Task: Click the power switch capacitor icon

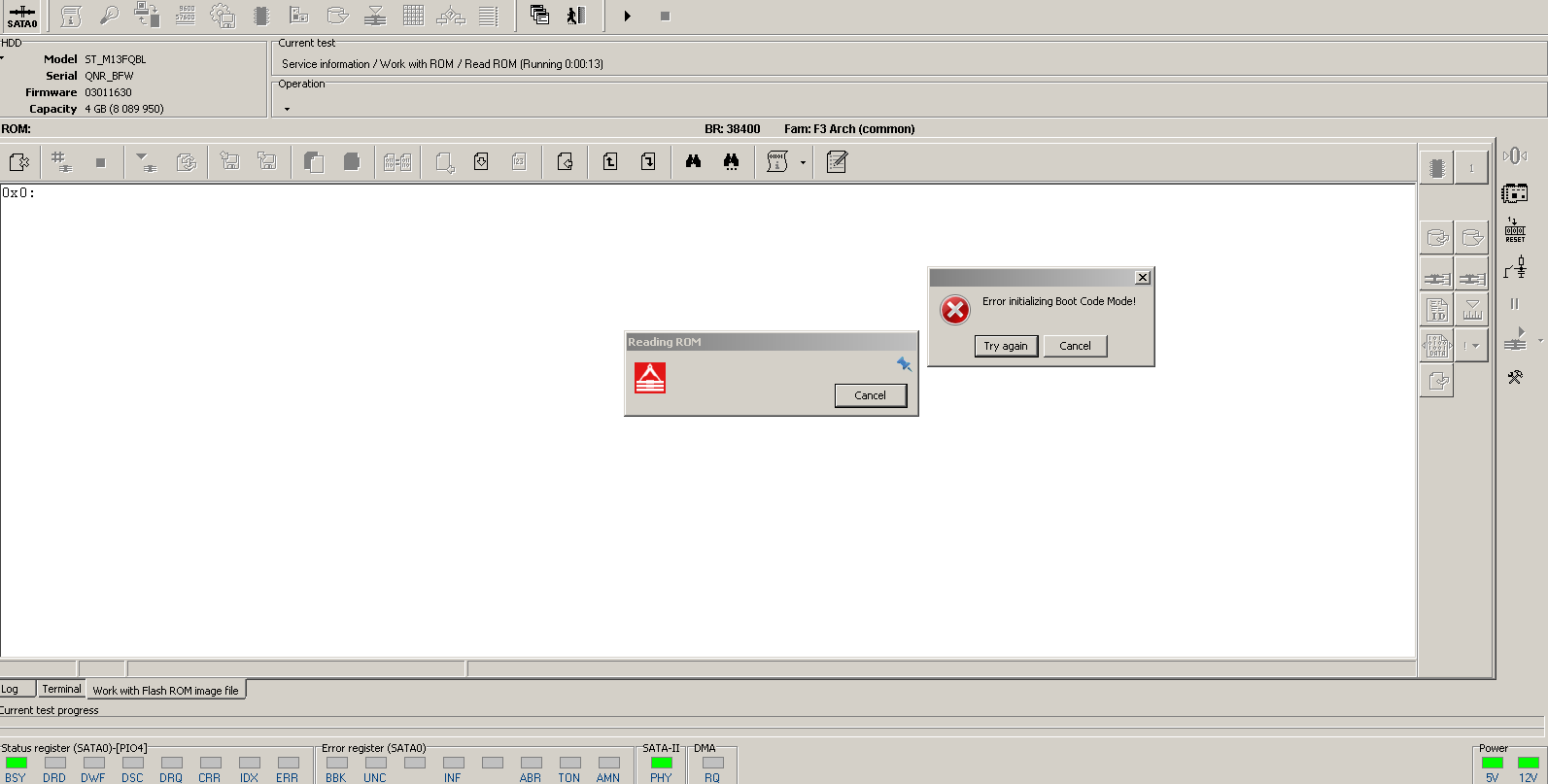Action: [1515, 267]
